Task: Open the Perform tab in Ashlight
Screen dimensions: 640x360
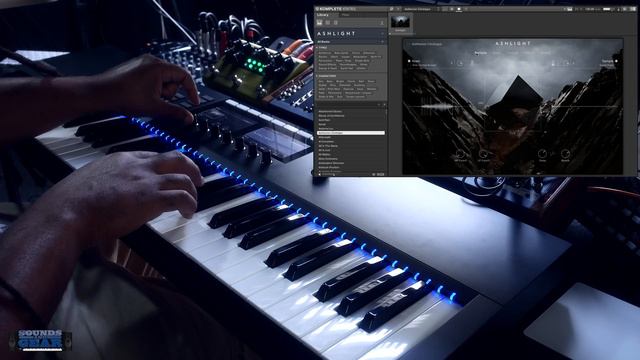Action: click(x=481, y=53)
